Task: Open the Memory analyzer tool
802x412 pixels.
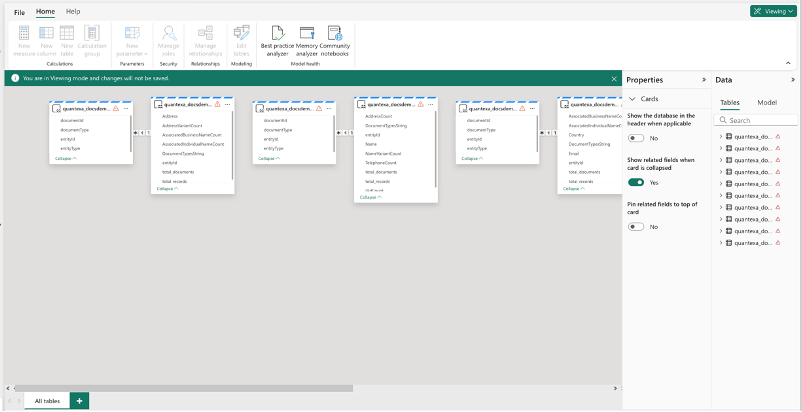Action: coord(307,34)
